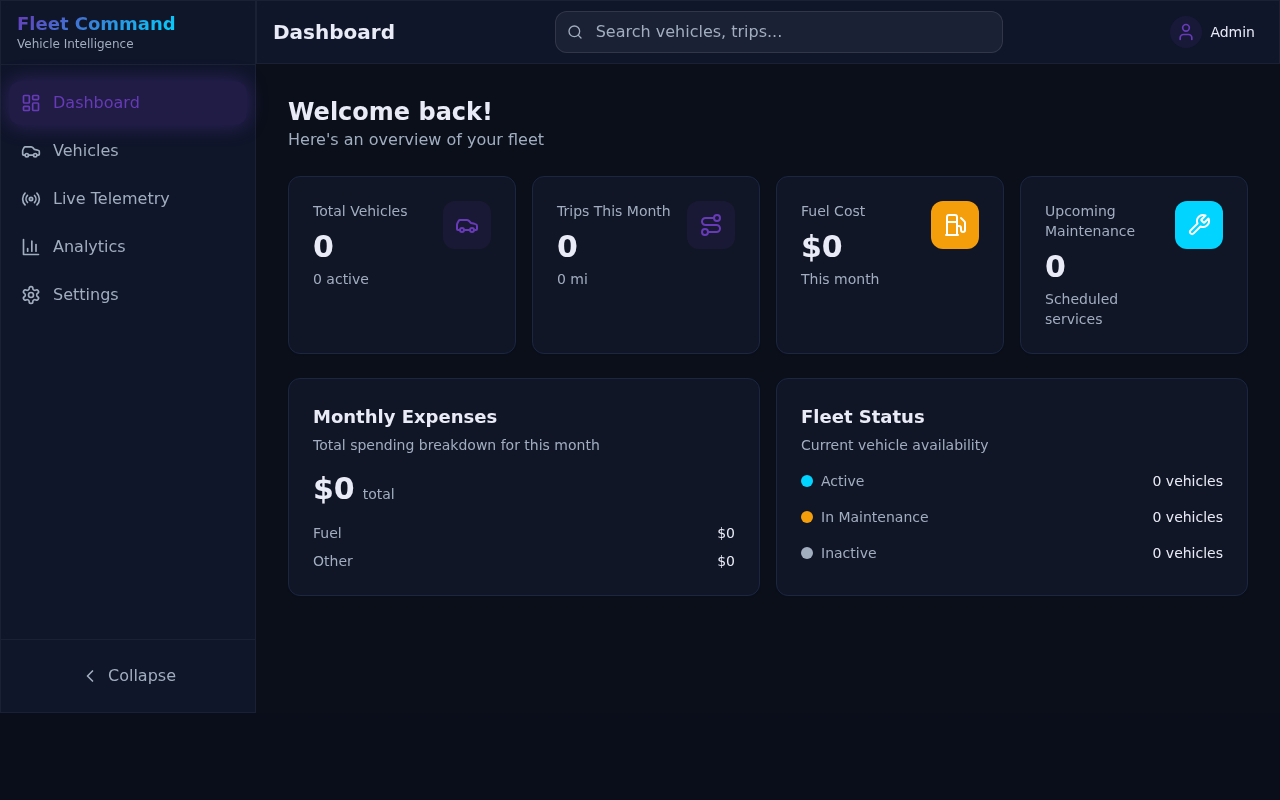Click the Analytics bar chart icon
Image resolution: width=1280 pixels, height=800 pixels.
pyautogui.click(x=31, y=247)
